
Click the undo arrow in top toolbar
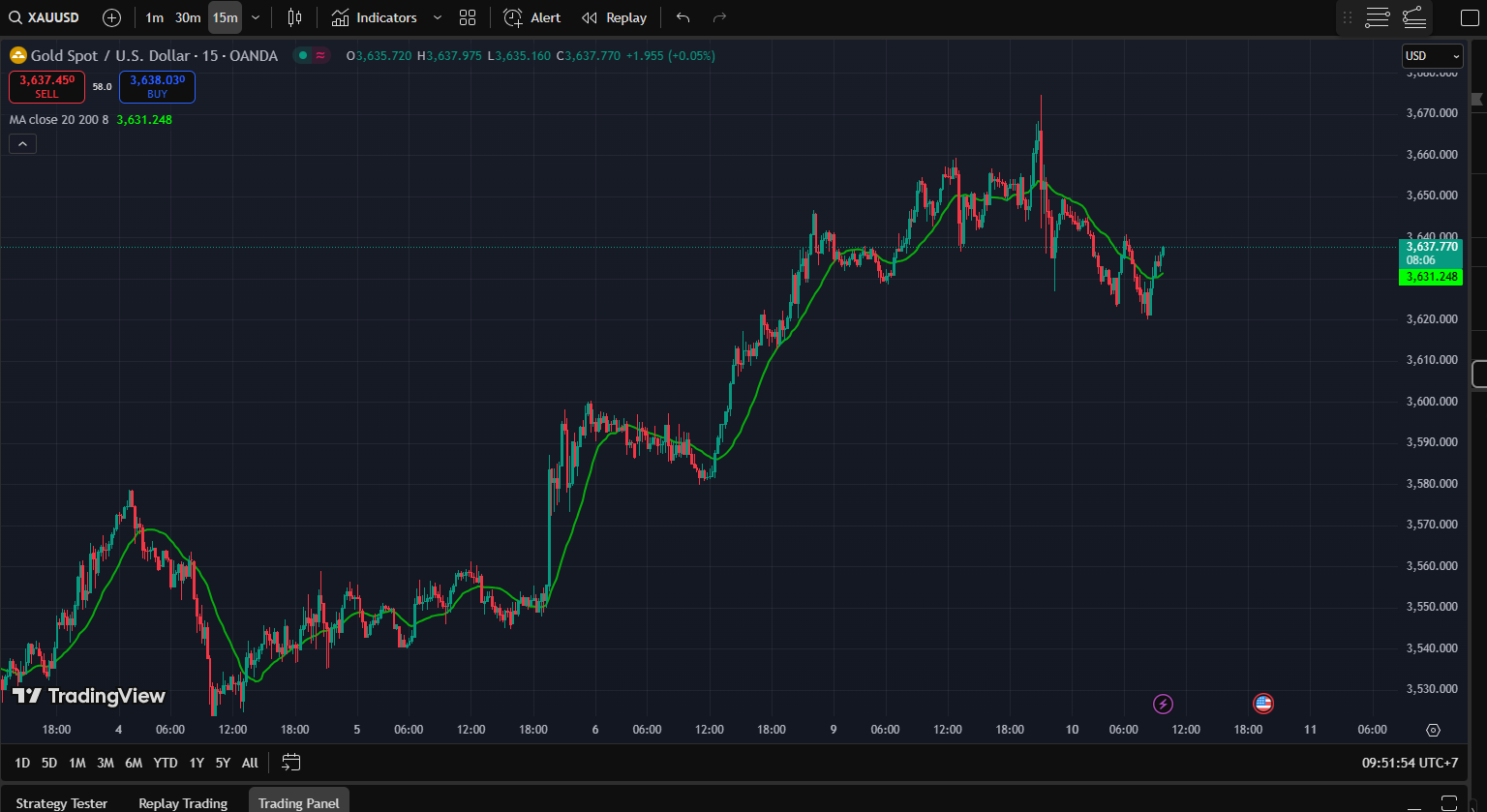[x=683, y=17]
